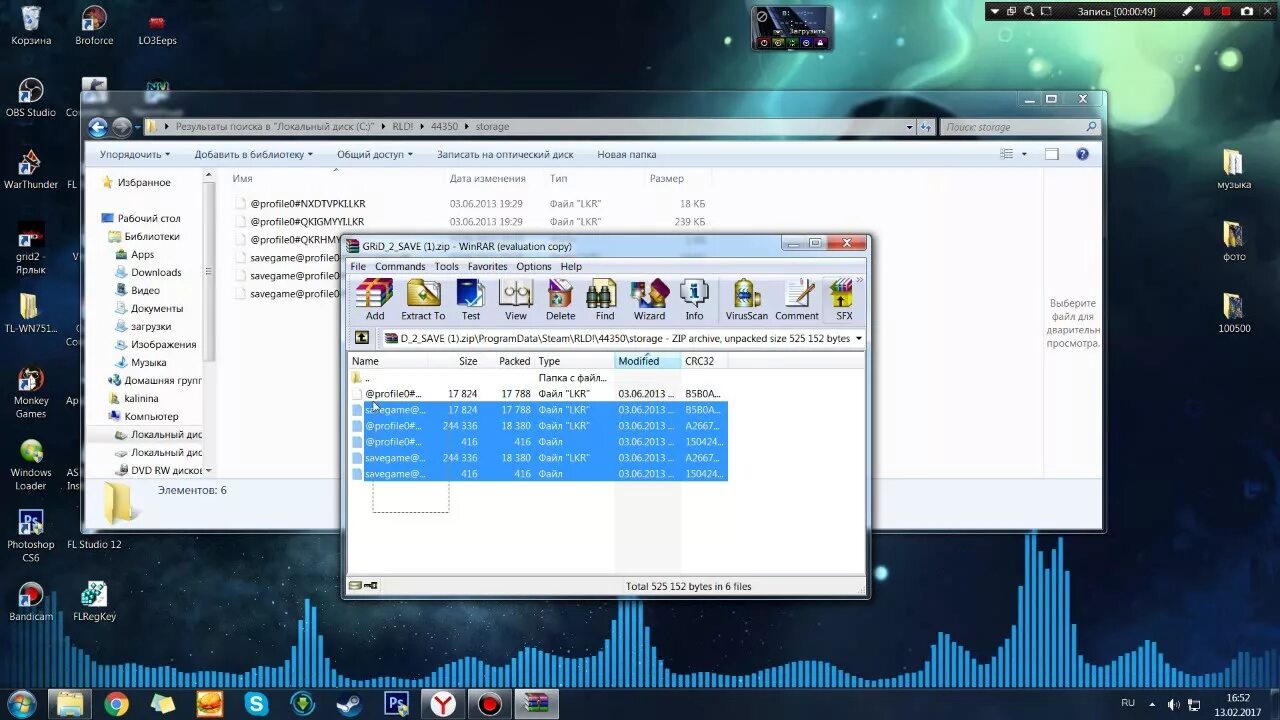Click Explorer back navigation arrow
Screen dimensions: 1280x720
tap(98, 127)
